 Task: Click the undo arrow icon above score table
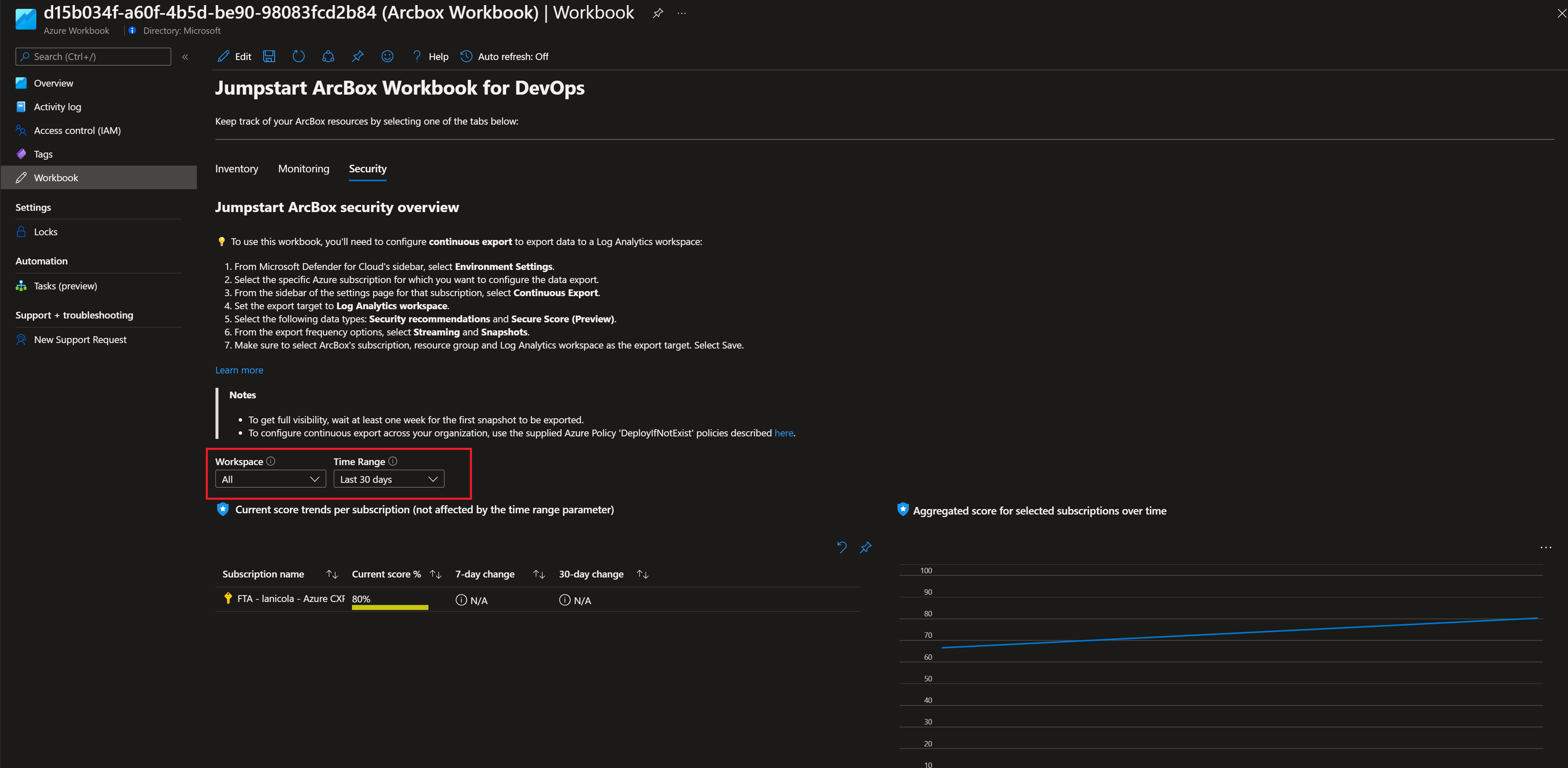tap(842, 547)
